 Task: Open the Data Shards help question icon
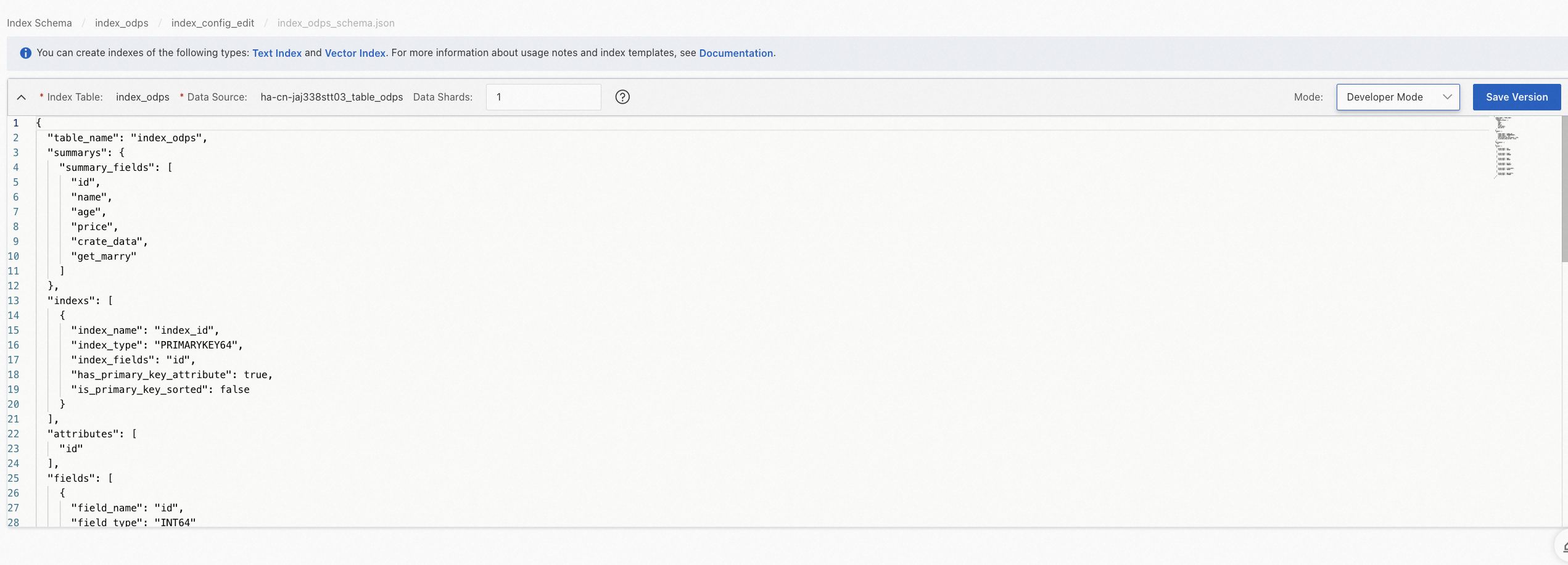(622, 97)
